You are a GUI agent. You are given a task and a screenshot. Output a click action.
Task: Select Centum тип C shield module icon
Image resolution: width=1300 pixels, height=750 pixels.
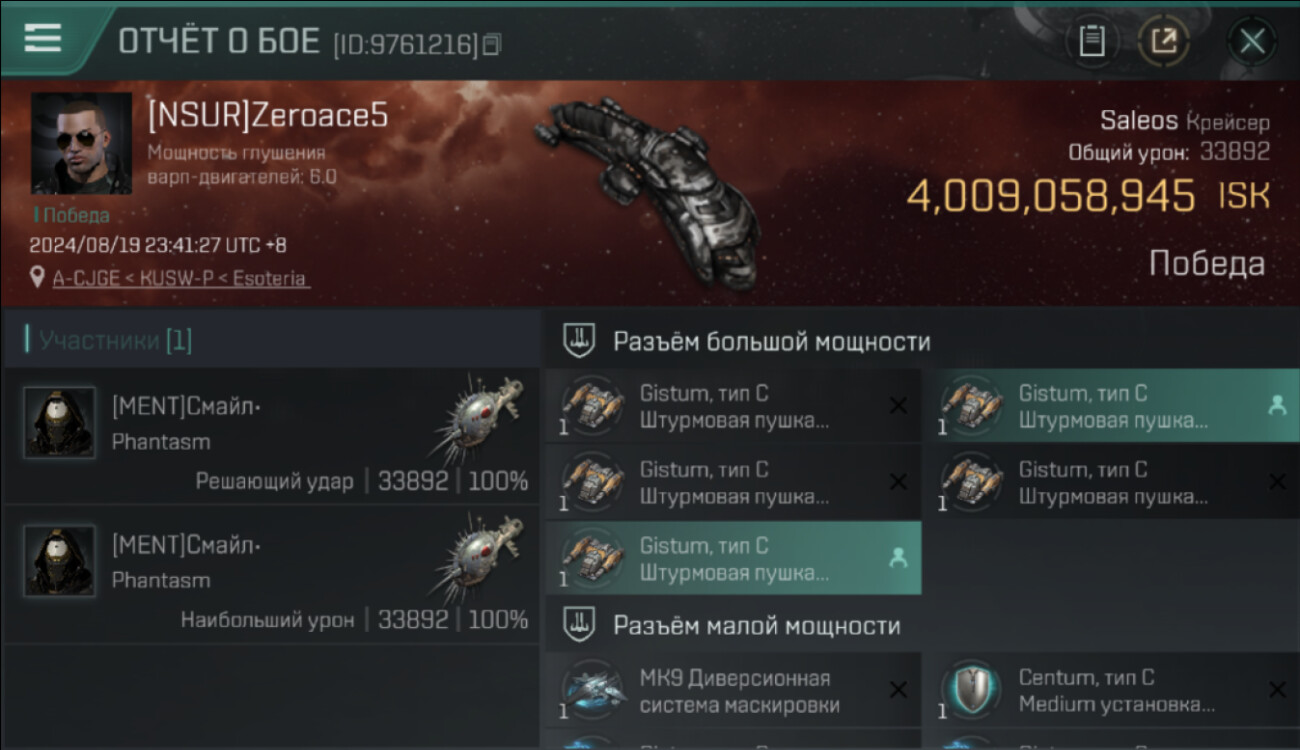971,690
